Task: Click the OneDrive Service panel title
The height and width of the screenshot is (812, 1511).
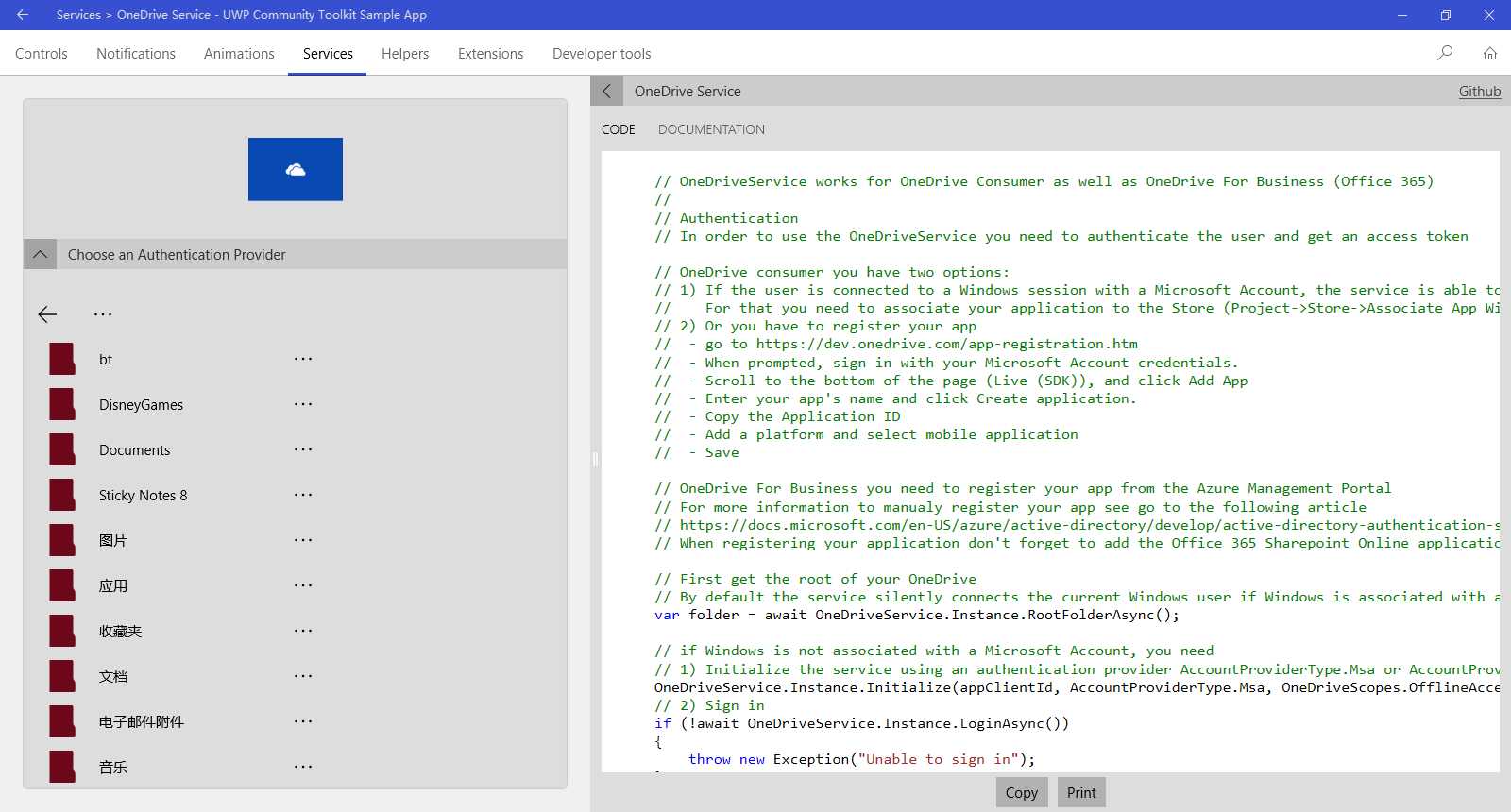Action: (x=688, y=92)
